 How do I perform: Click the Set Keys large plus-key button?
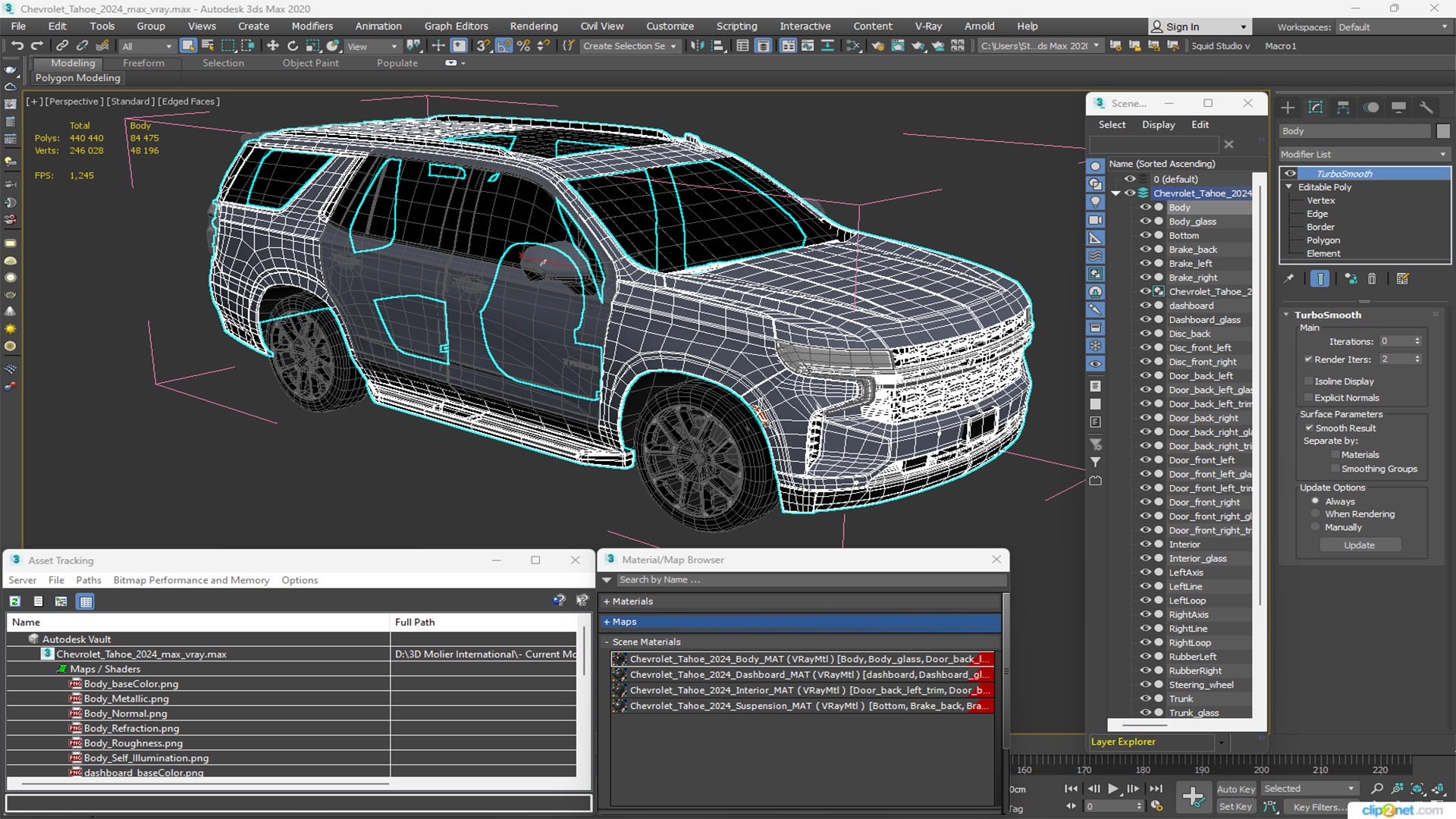point(1193,796)
